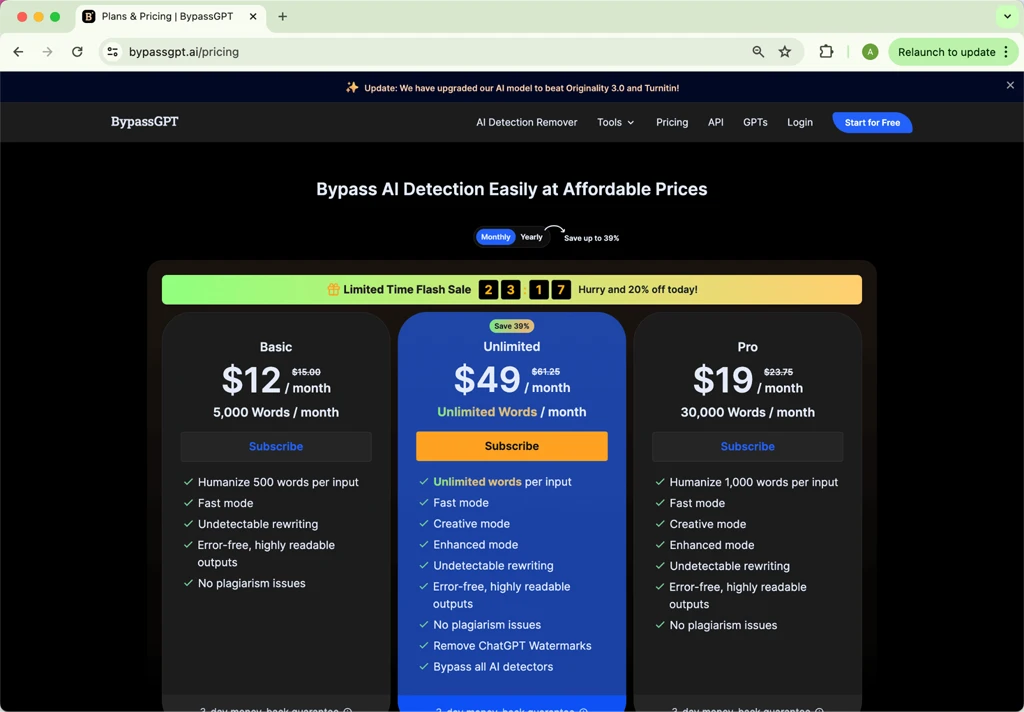Image resolution: width=1024 pixels, height=712 pixels.
Task: Click 'Remove ChatGPT Watermarks' feature
Action: pyautogui.click(x=512, y=645)
